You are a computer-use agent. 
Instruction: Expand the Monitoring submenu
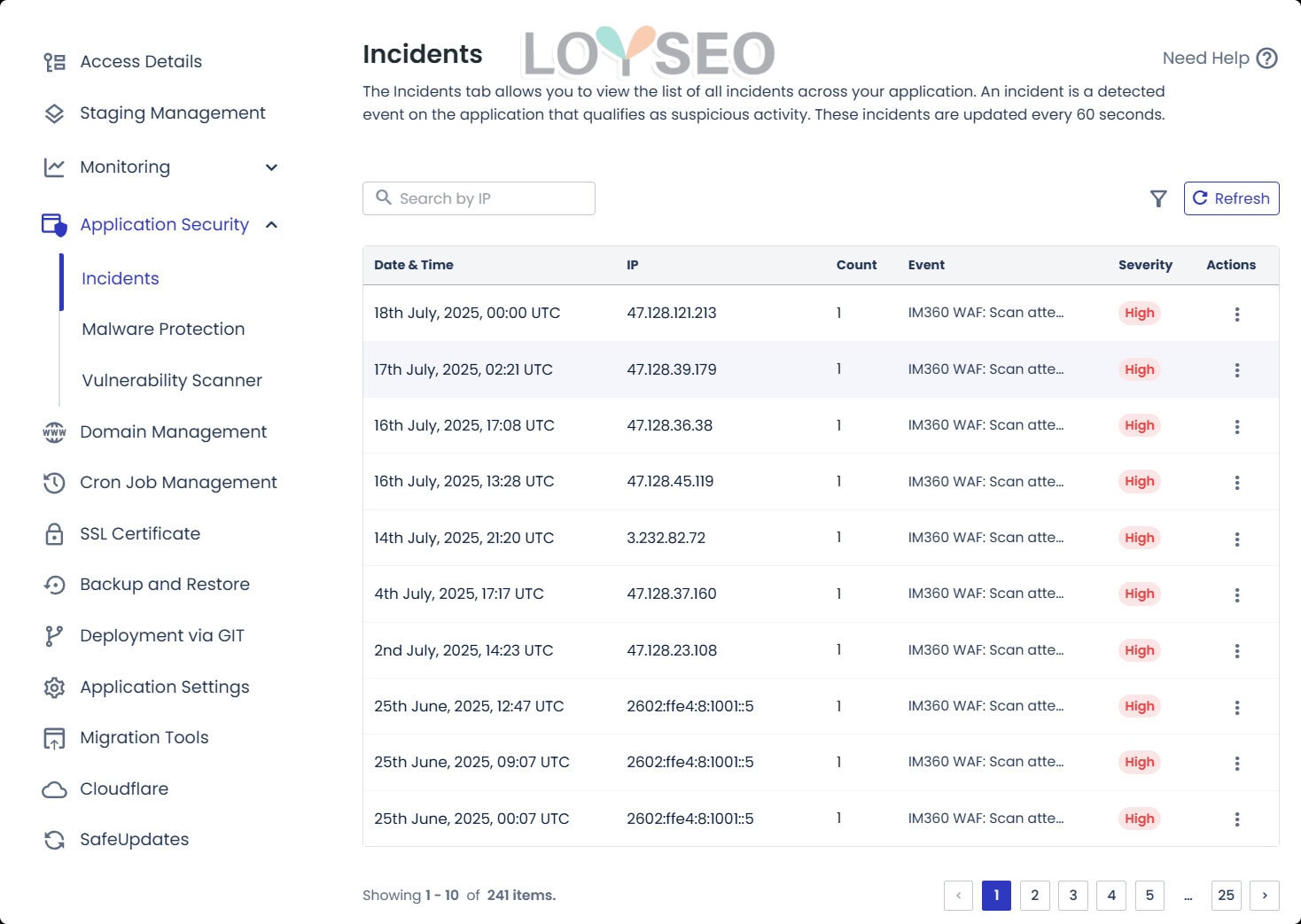(x=271, y=167)
